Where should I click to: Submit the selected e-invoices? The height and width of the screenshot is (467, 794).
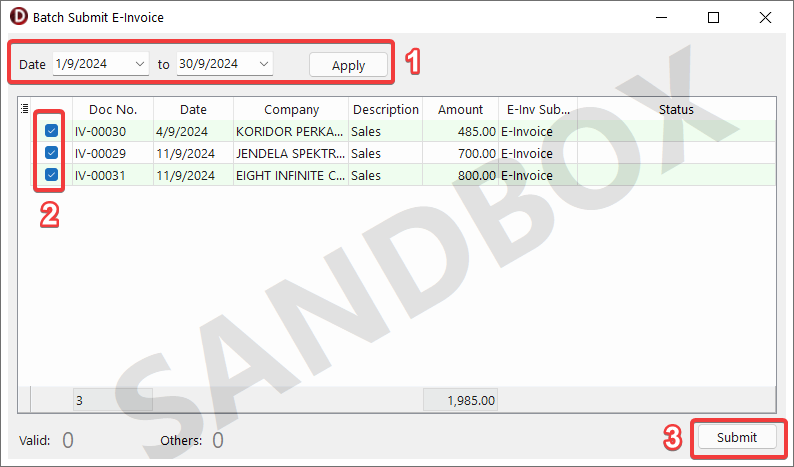coord(736,437)
